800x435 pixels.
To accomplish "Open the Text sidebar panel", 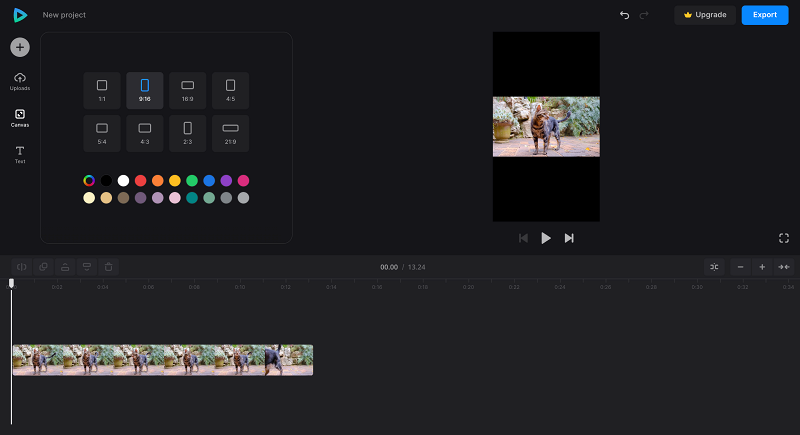I will [20, 155].
